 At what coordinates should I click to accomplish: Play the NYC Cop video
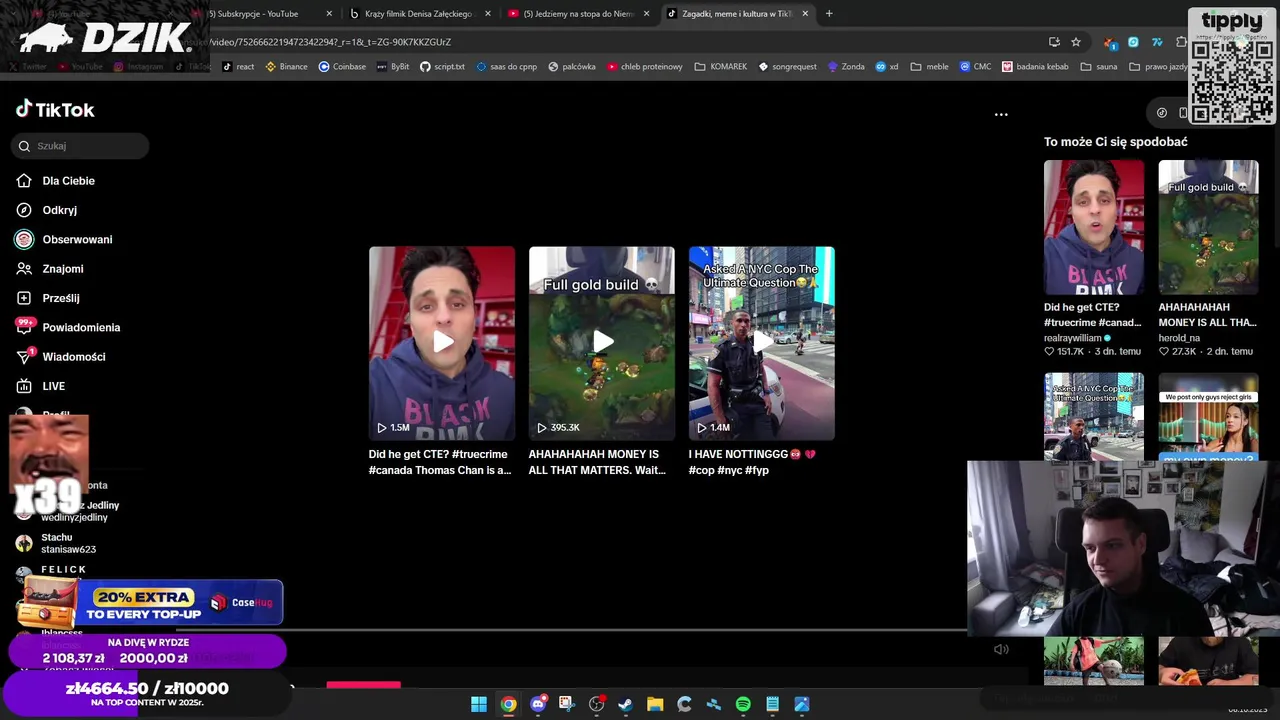(762, 343)
